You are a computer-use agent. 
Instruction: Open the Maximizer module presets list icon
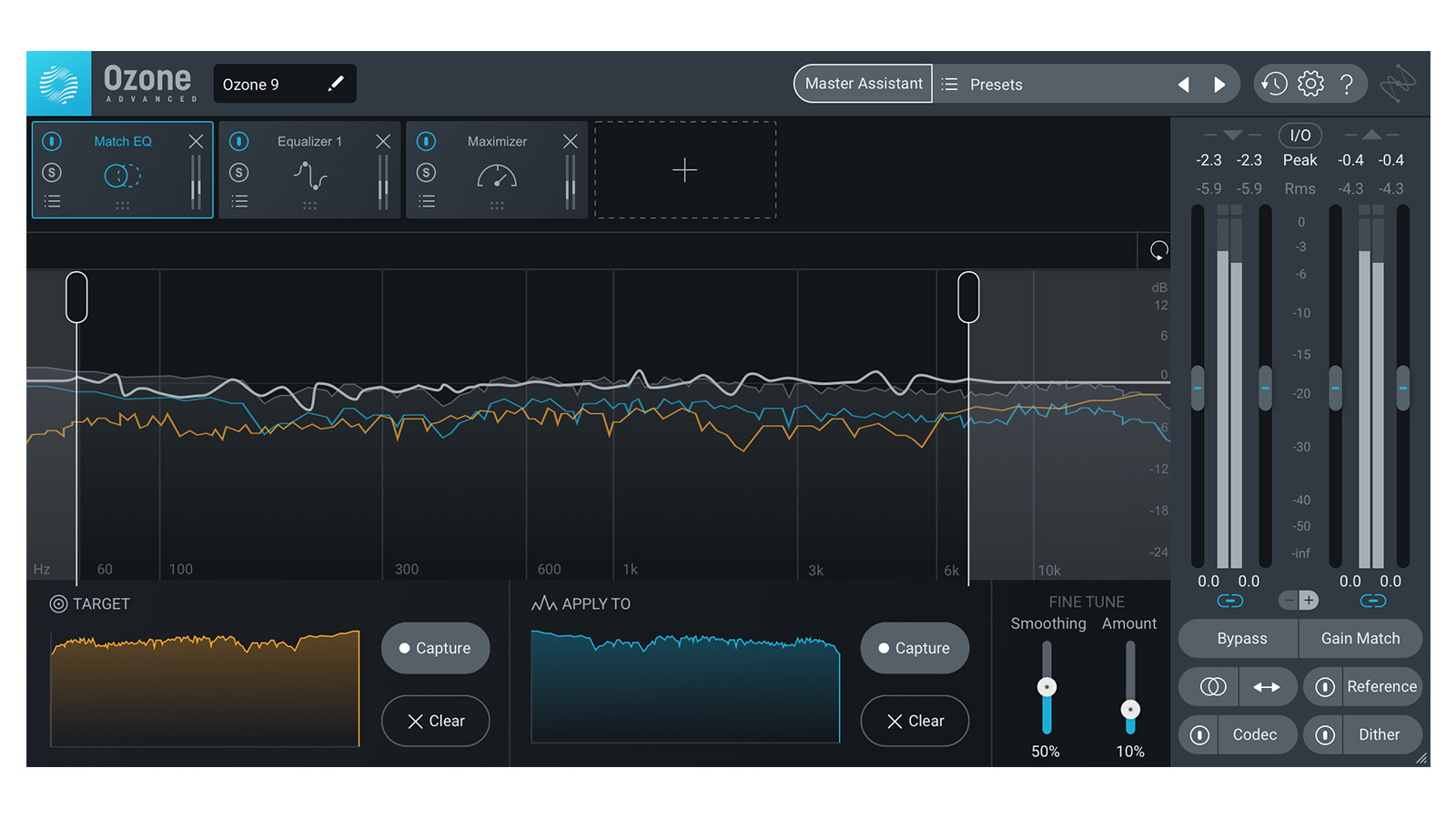(x=426, y=201)
